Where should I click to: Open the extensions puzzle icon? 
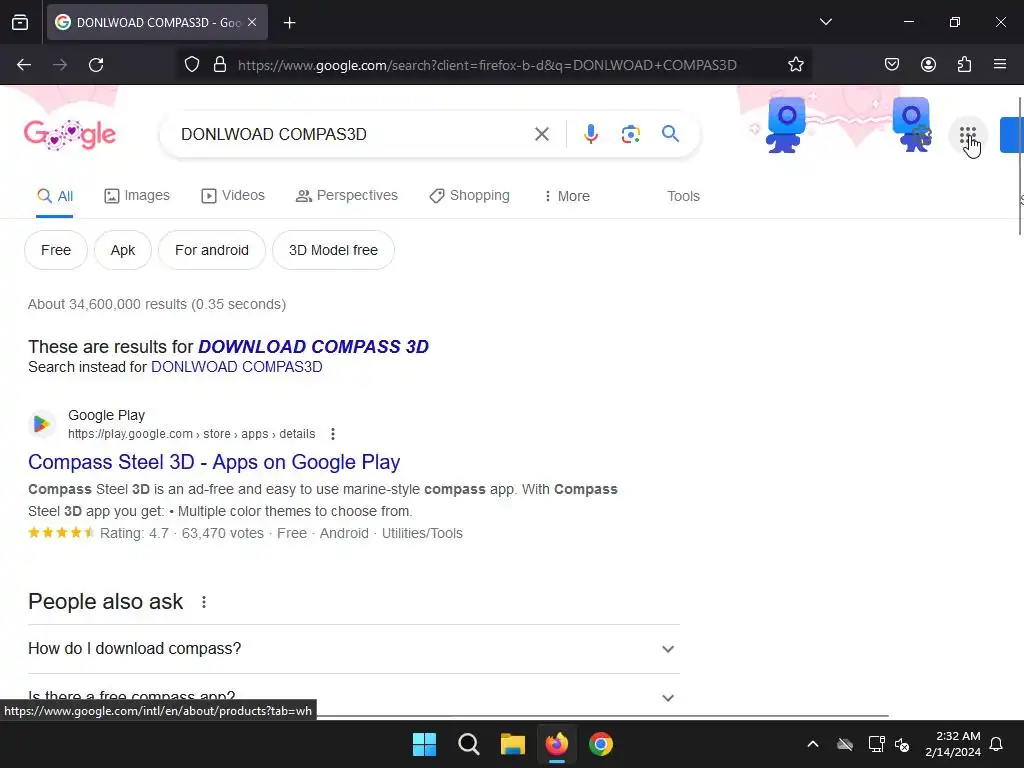[x=964, y=65]
